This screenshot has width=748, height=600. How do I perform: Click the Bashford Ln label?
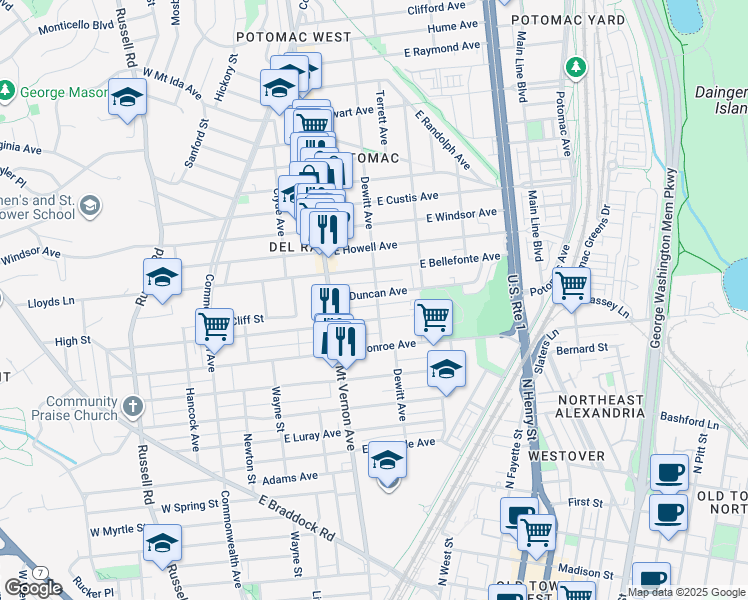click(x=689, y=421)
